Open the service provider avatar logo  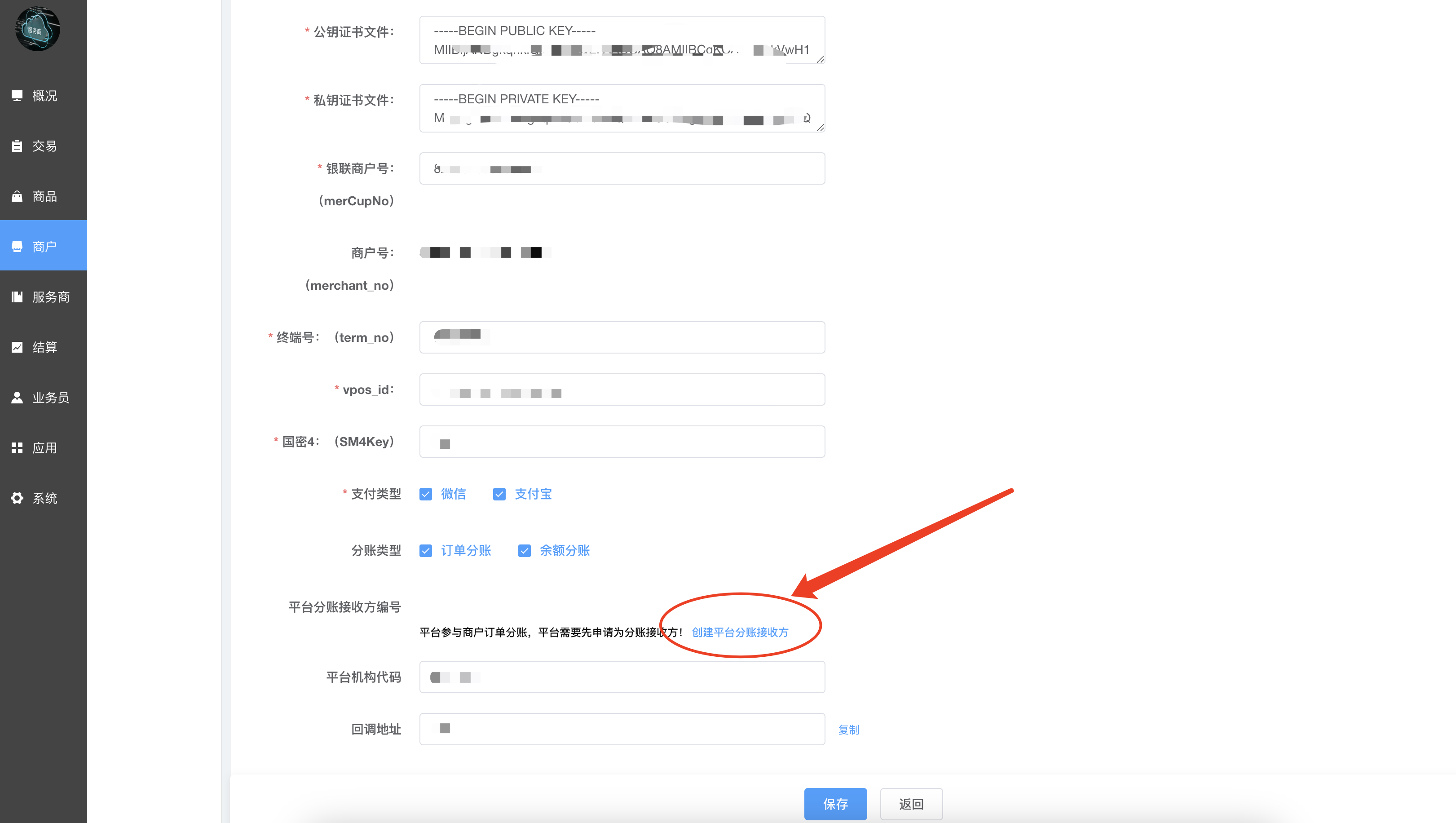point(37,29)
